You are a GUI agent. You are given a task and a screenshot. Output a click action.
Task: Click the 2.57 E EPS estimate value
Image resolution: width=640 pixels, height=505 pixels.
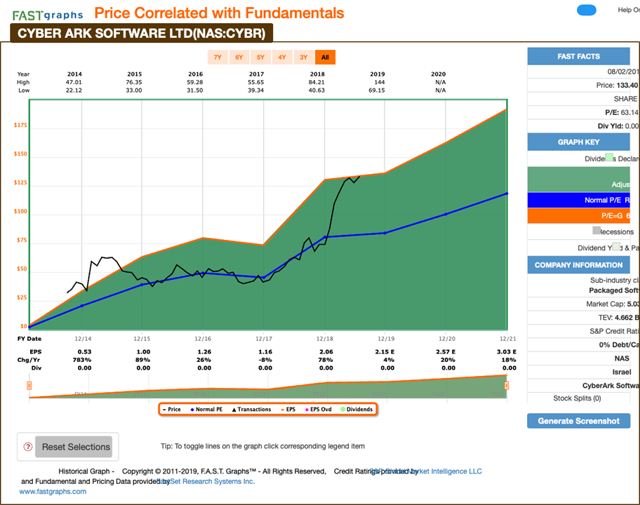[x=445, y=351]
